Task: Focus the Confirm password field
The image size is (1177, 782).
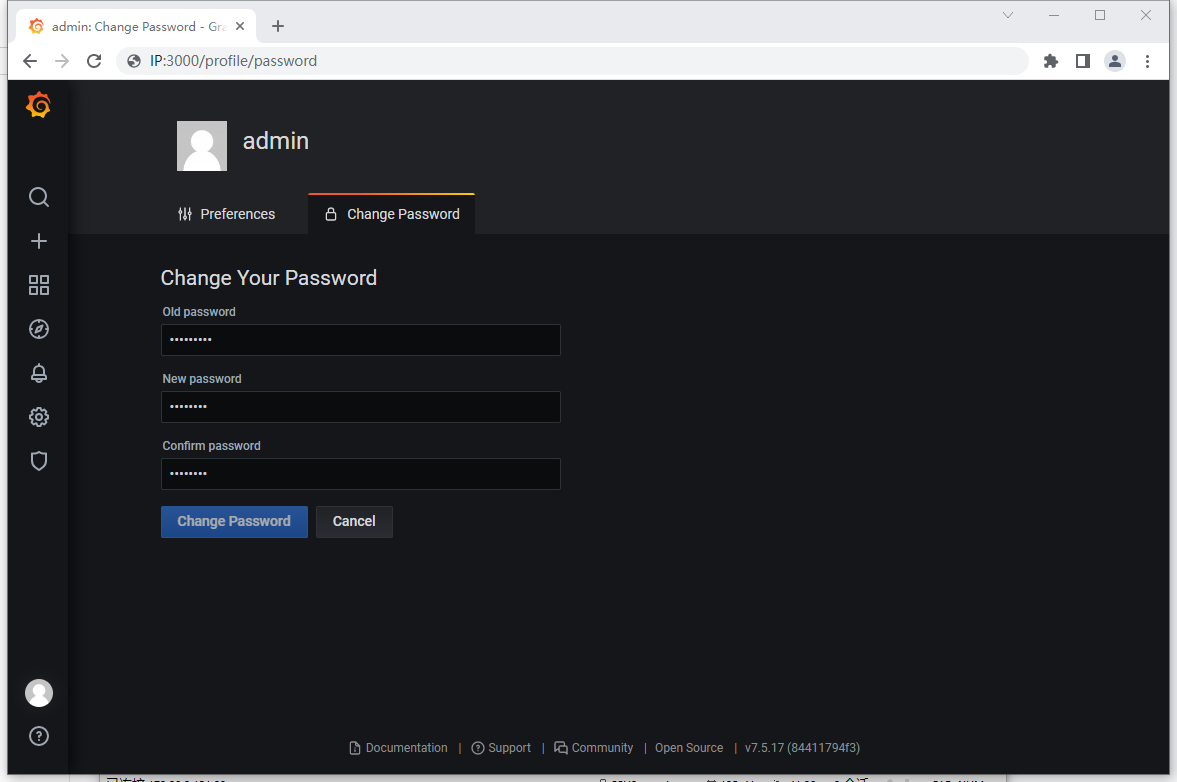Action: coord(361,474)
